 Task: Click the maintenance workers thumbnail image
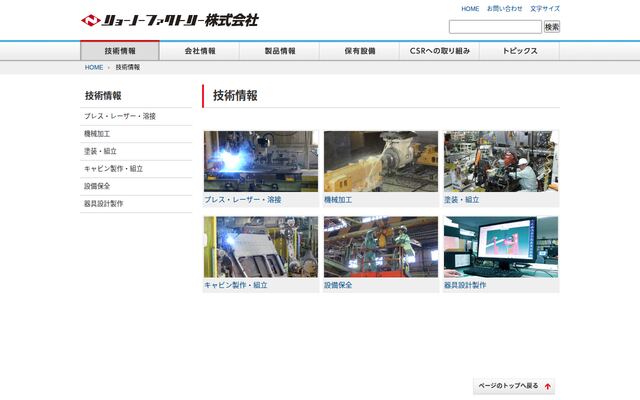point(381,247)
